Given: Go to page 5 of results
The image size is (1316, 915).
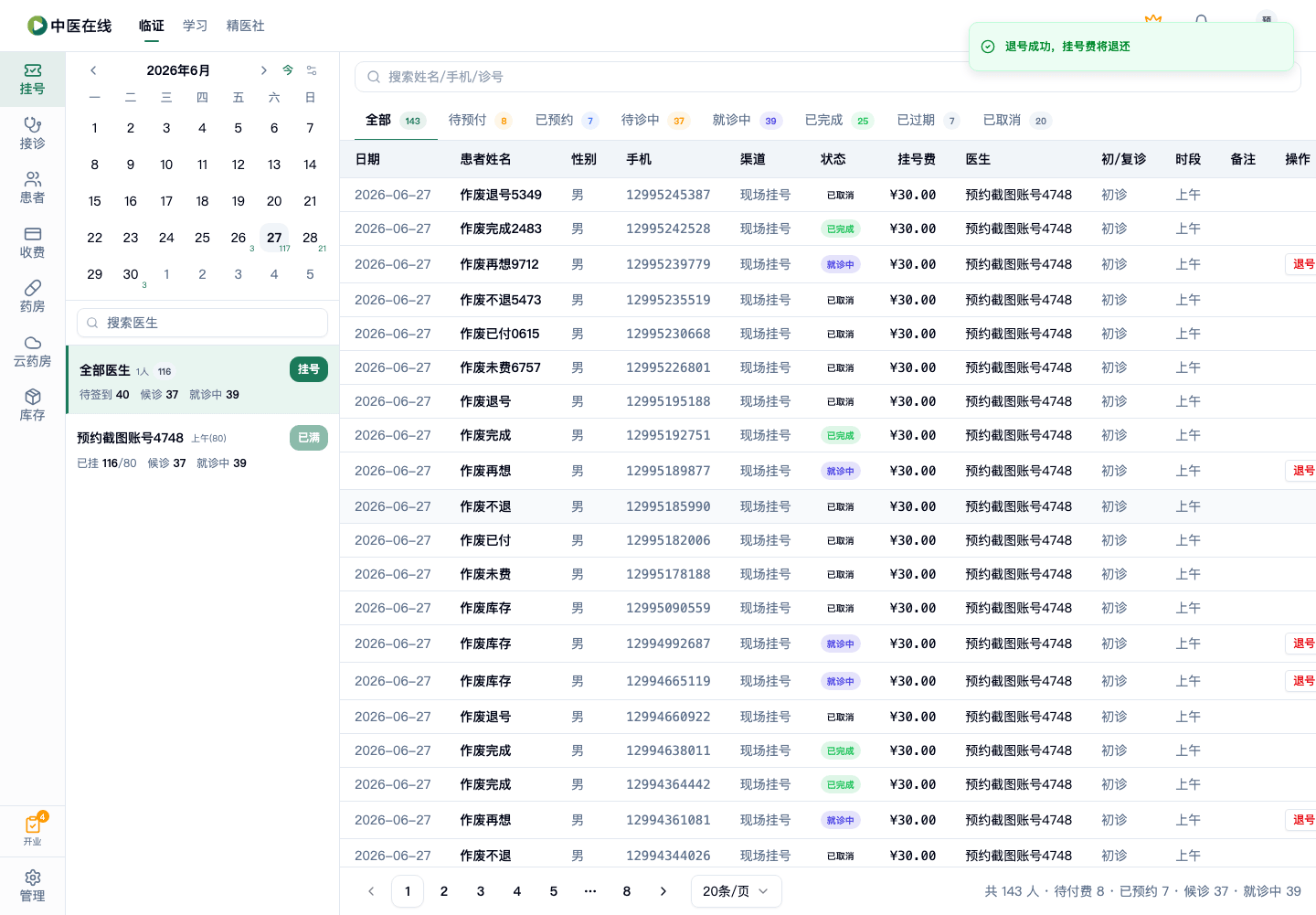Looking at the screenshot, I should [554, 891].
